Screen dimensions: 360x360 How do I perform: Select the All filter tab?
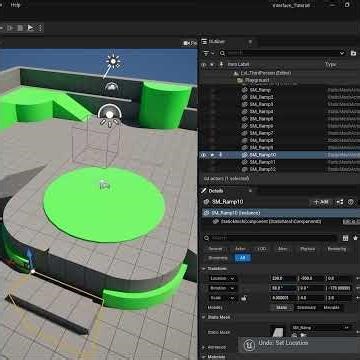coord(243,258)
